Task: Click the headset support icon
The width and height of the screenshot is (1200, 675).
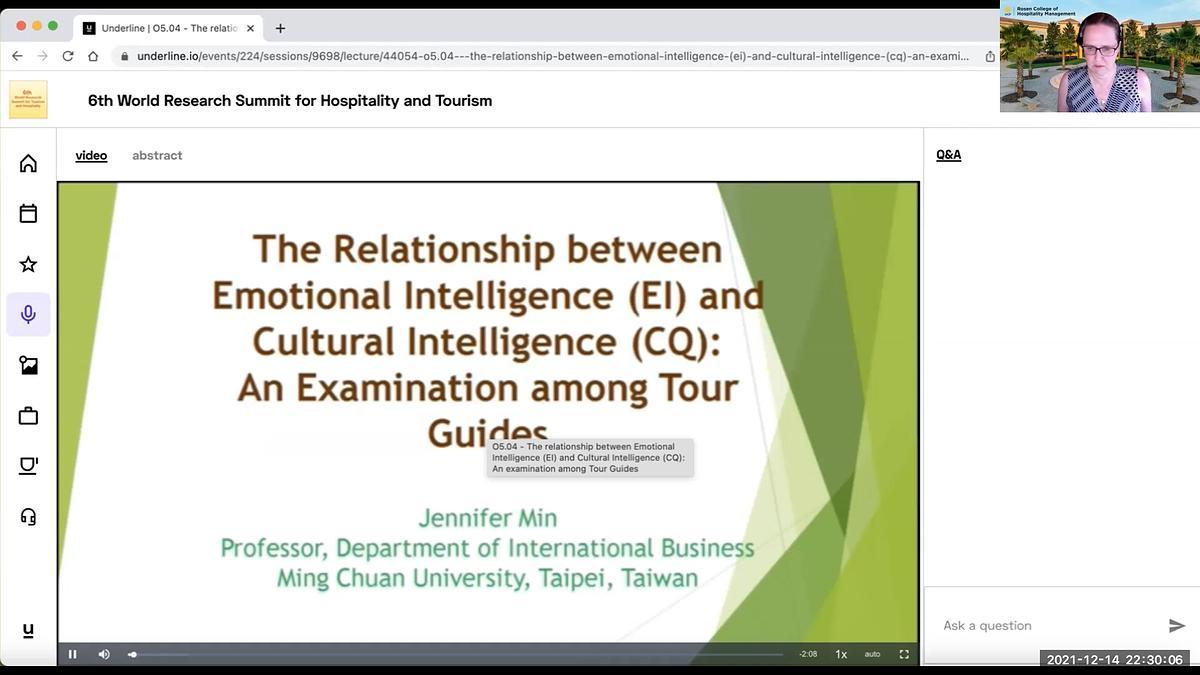Action: (x=28, y=517)
